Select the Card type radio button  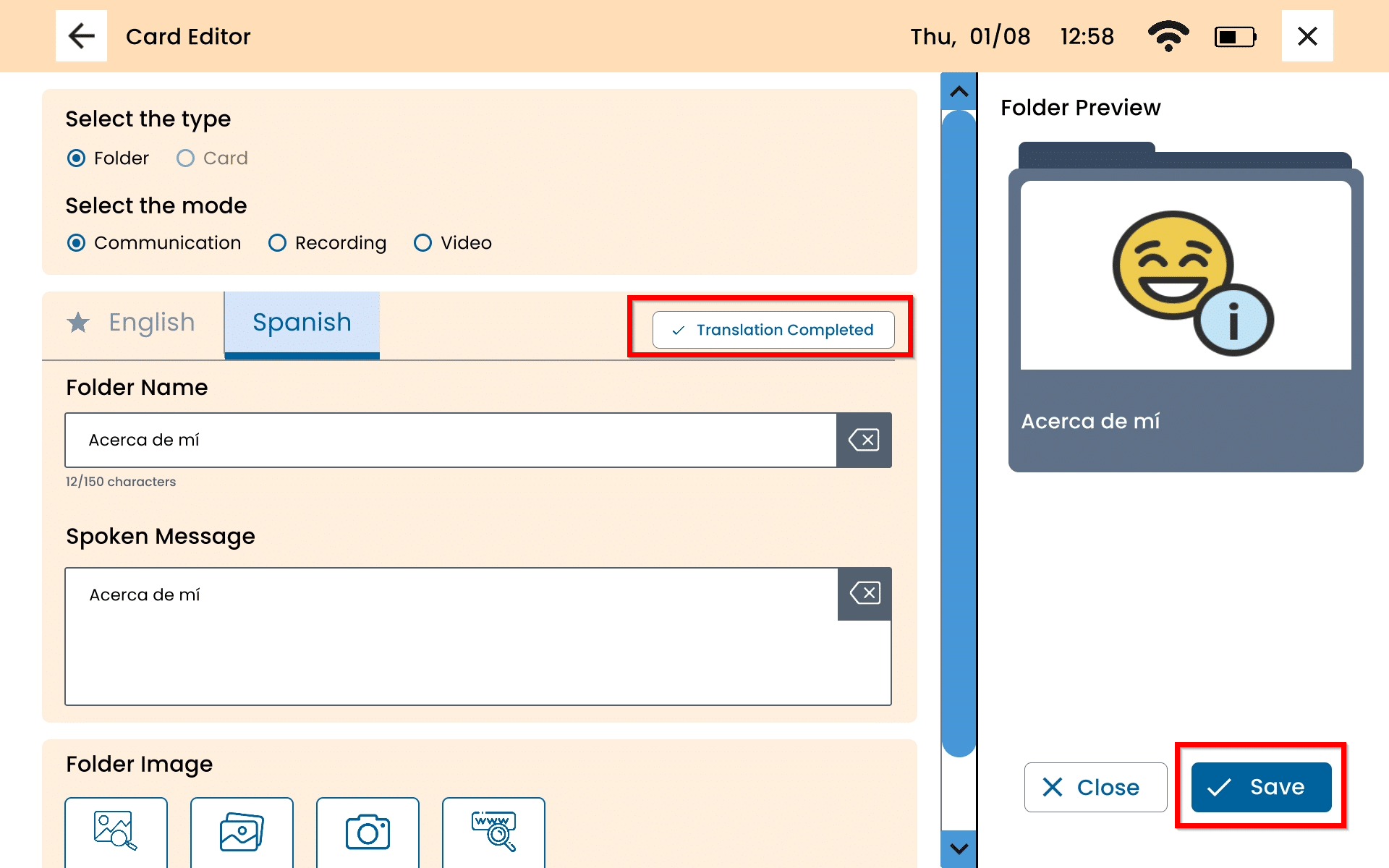point(186,158)
